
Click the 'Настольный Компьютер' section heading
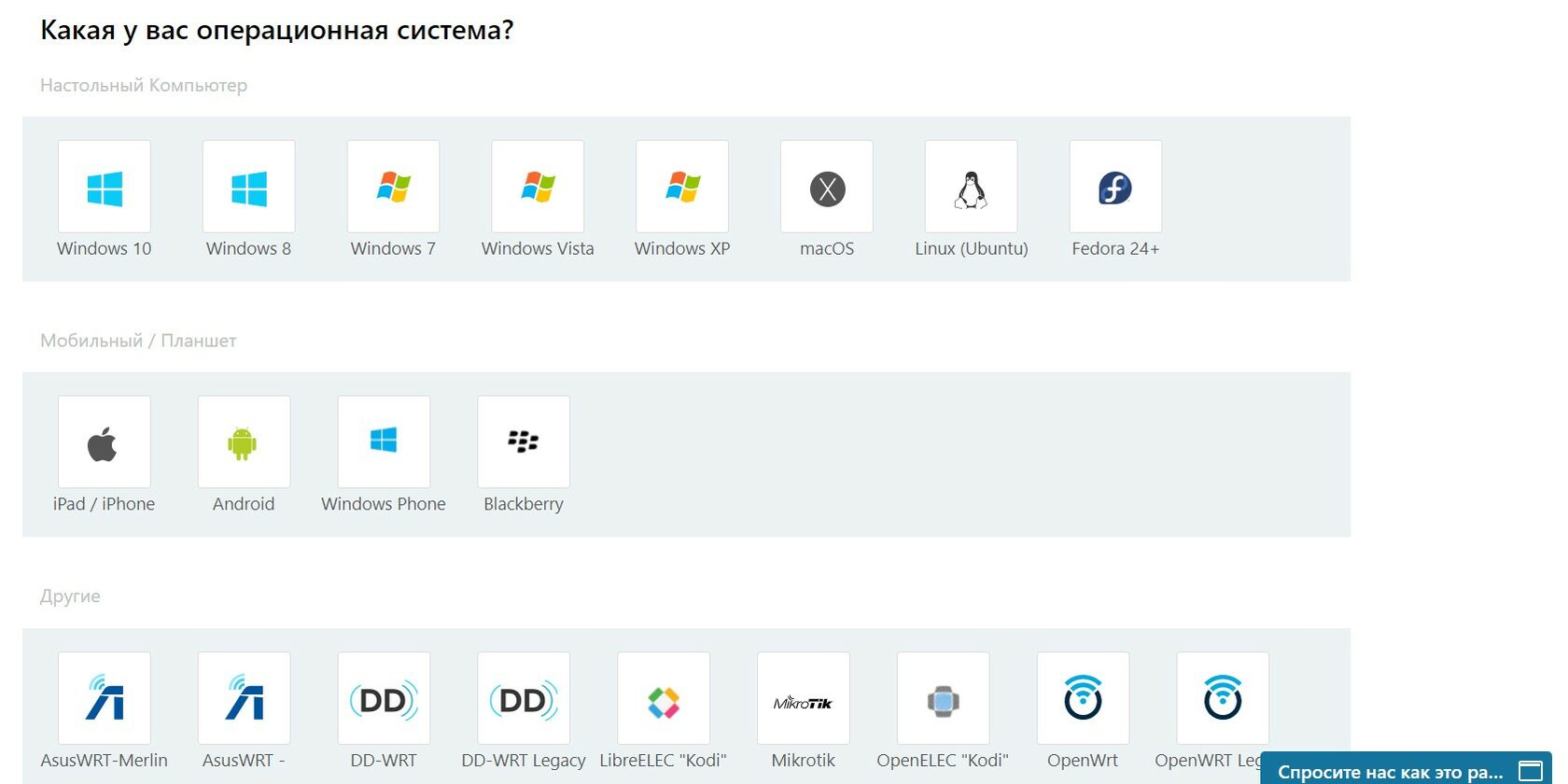pos(144,85)
